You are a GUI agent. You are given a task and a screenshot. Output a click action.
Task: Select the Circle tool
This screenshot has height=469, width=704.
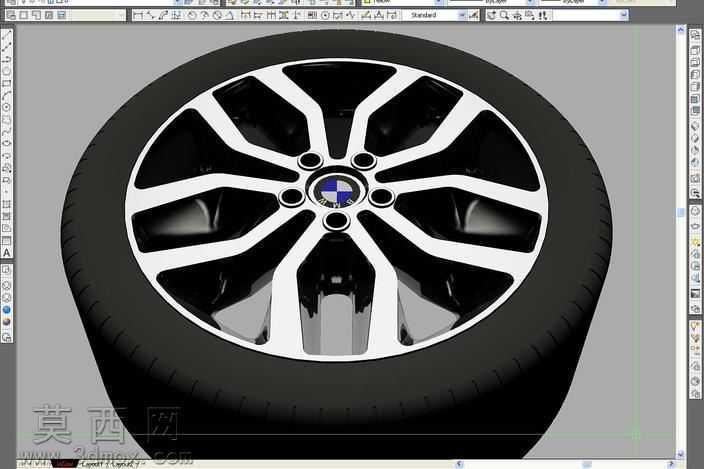click(7, 107)
